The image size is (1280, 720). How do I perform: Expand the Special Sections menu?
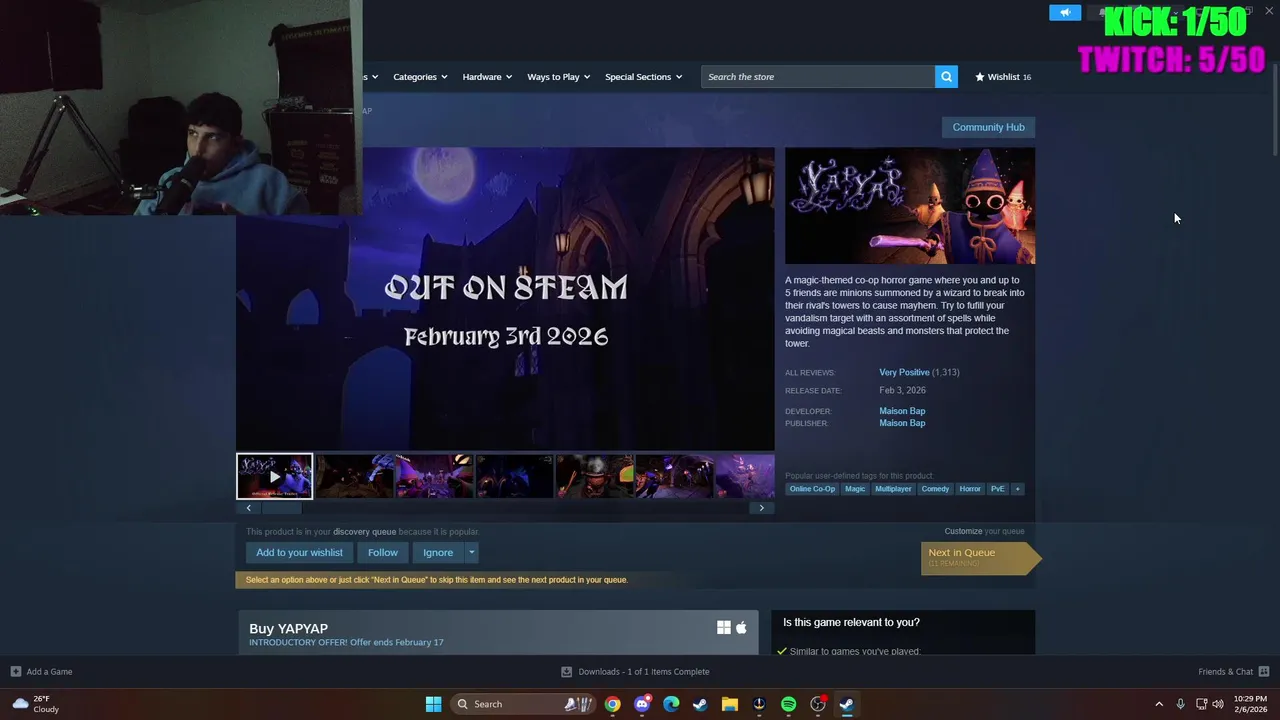click(x=643, y=77)
